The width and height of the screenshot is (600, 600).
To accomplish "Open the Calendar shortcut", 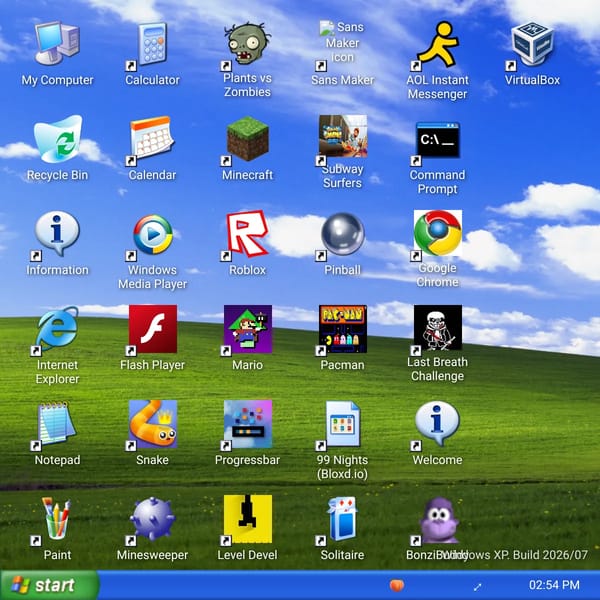I will 152,138.
